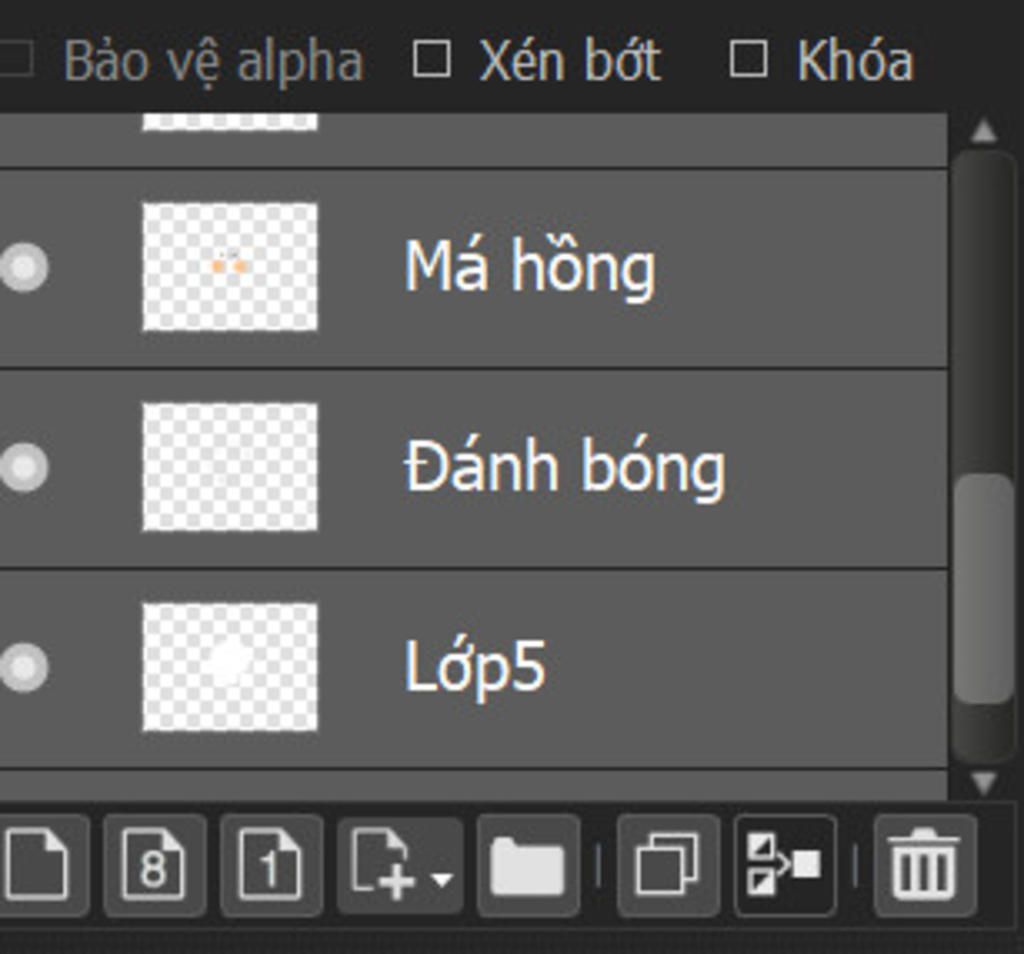
Task: Enable the Khóa checkbox
Action: coord(748,59)
